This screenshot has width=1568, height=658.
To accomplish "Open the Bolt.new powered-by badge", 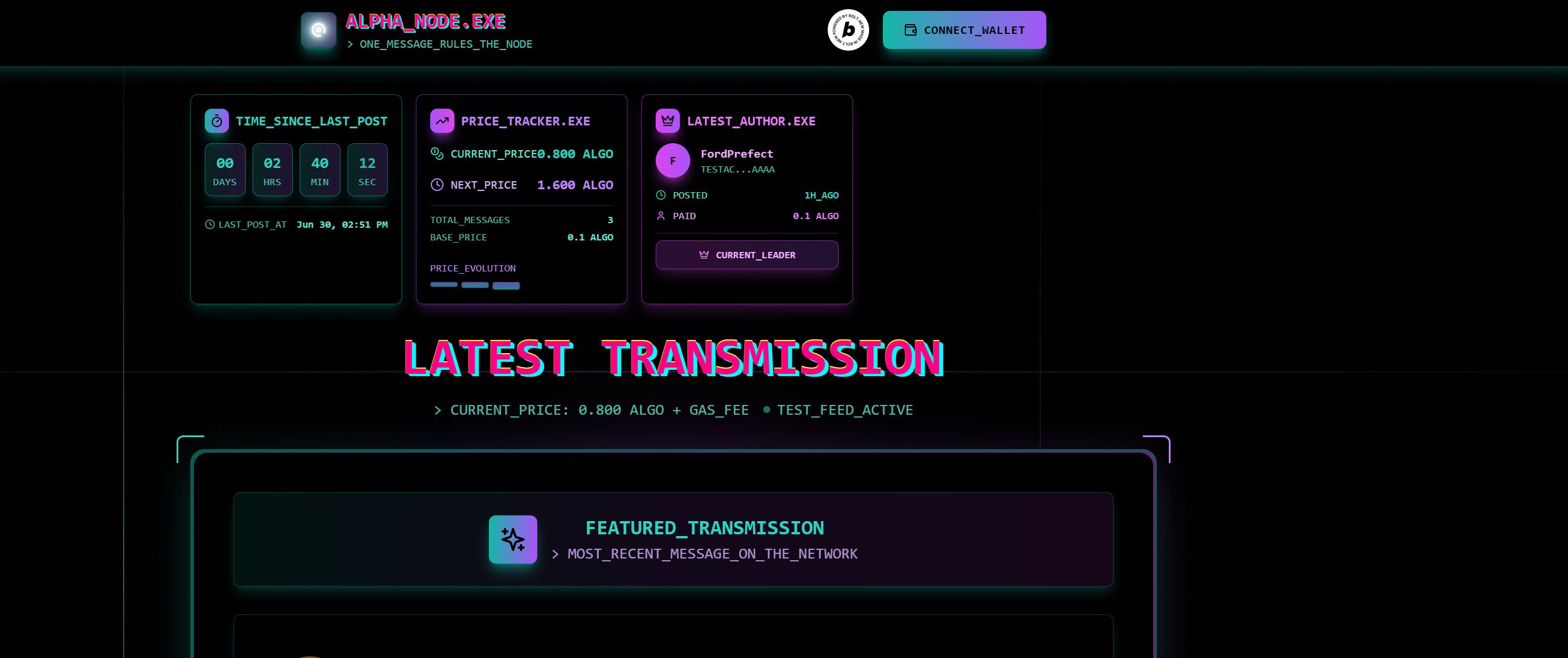I will click(x=848, y=30).
